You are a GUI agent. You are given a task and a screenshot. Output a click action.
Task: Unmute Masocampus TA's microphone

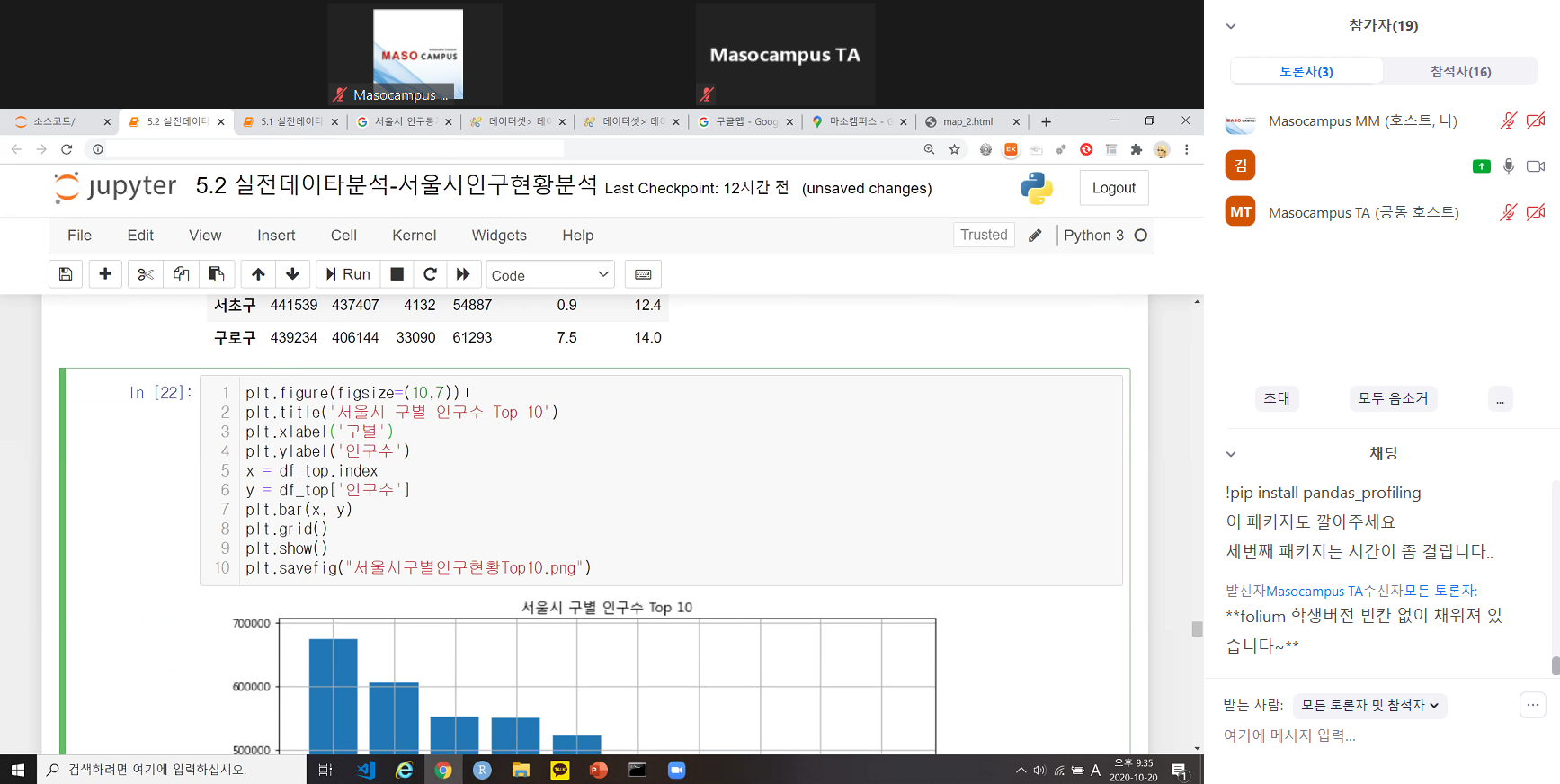click(x=1508, y=212)
